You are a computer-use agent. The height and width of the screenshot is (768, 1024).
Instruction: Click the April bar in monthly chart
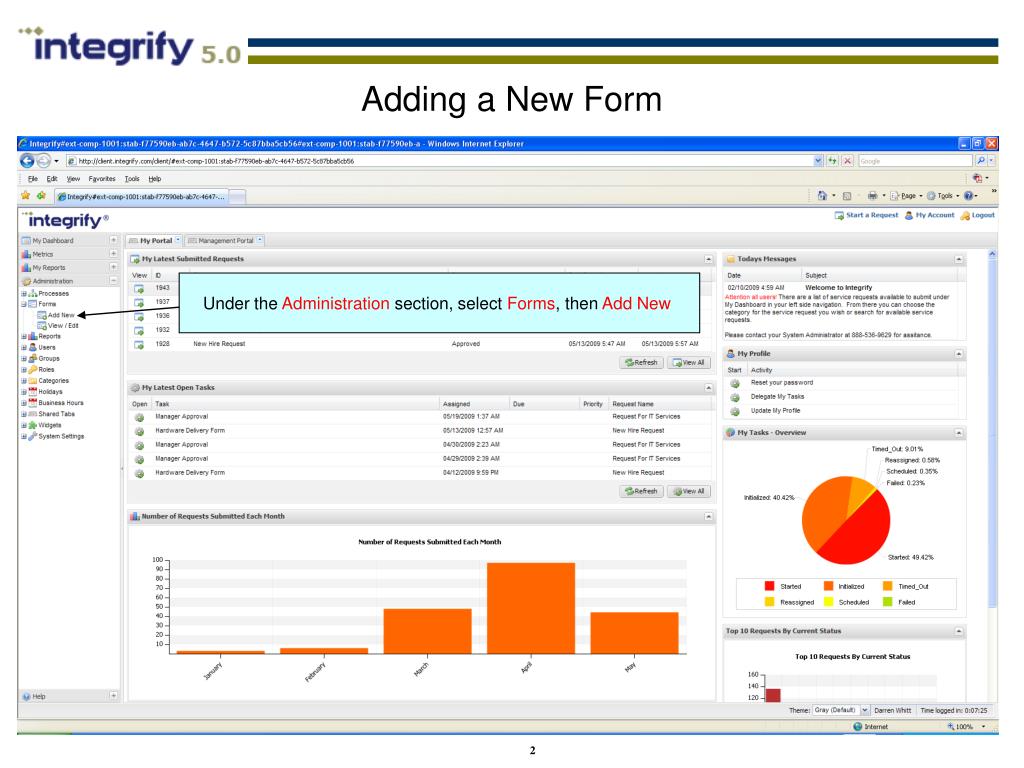click(x=531, y=608)
